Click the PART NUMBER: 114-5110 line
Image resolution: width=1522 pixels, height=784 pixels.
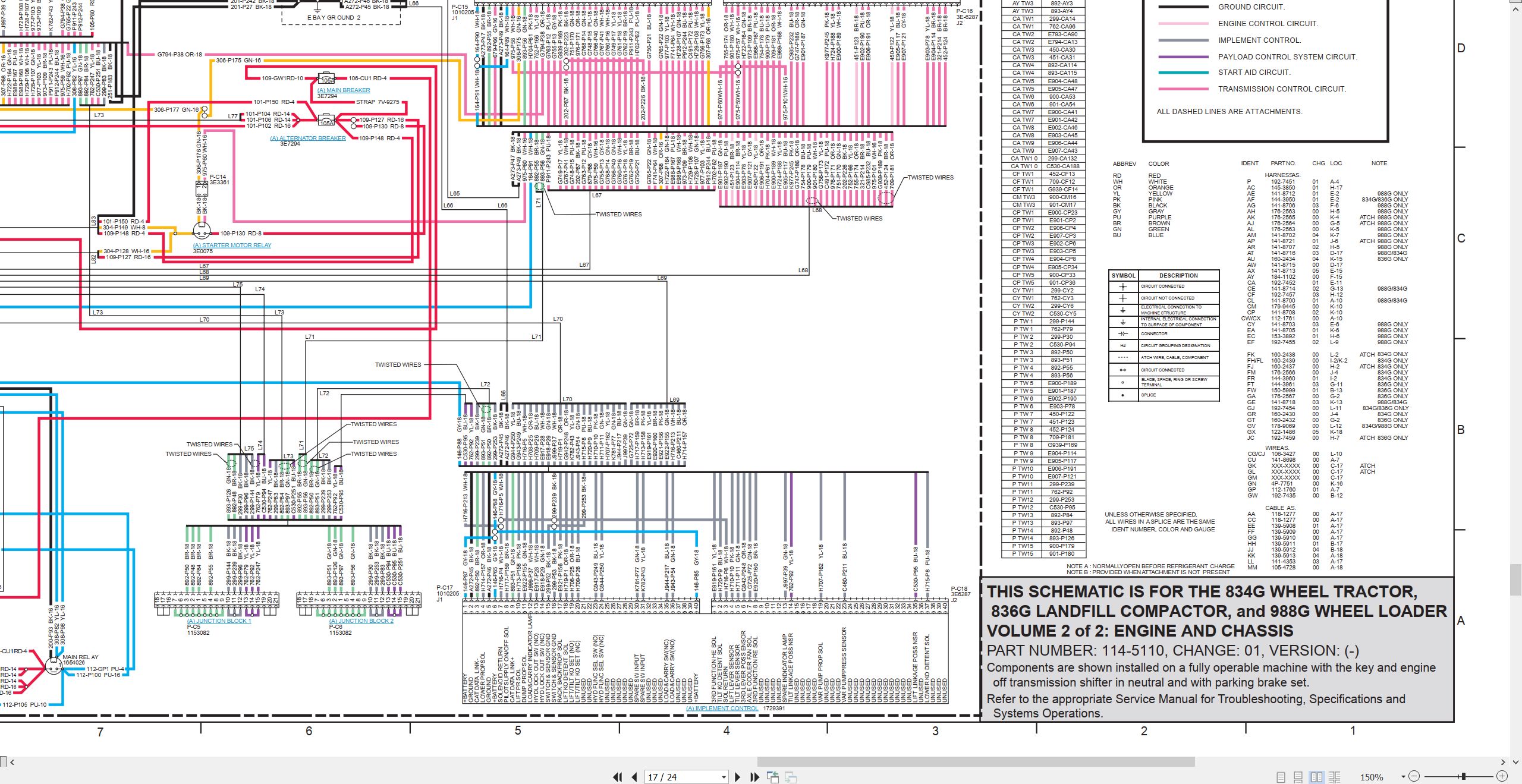(1172, 650)
